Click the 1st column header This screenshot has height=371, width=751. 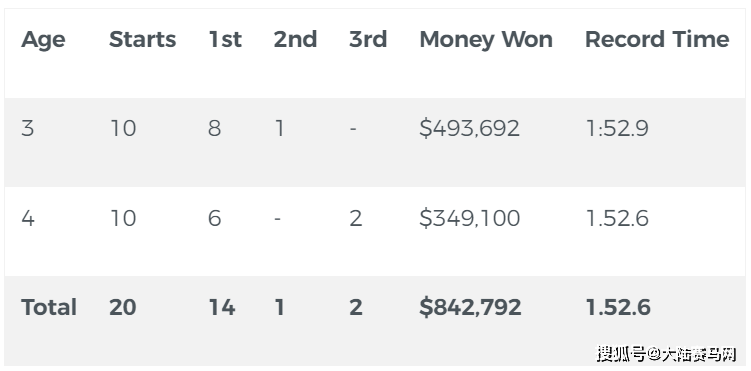(225, 39)
